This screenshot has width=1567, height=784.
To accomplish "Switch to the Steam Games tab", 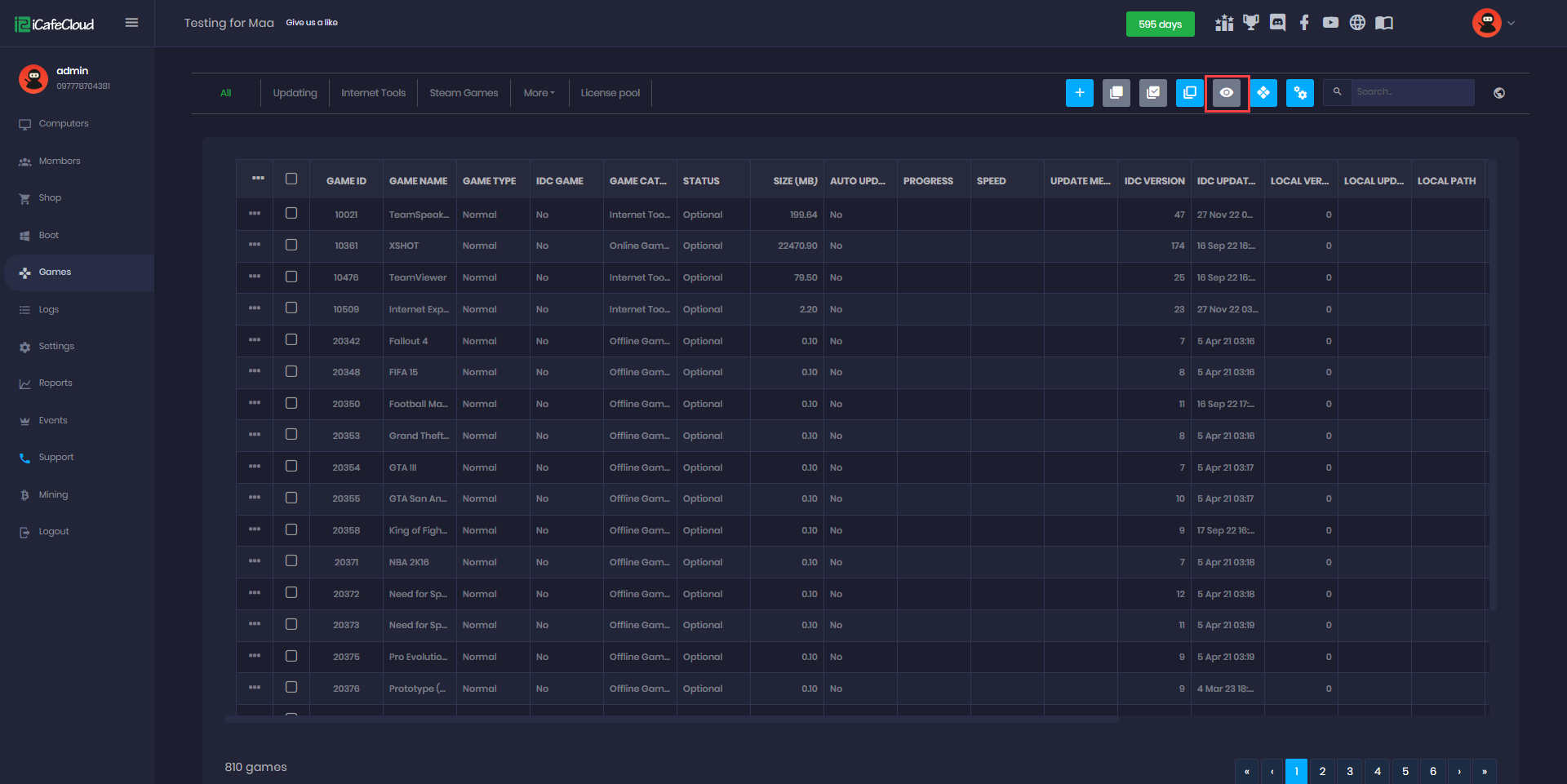I will tap(464, 93).
